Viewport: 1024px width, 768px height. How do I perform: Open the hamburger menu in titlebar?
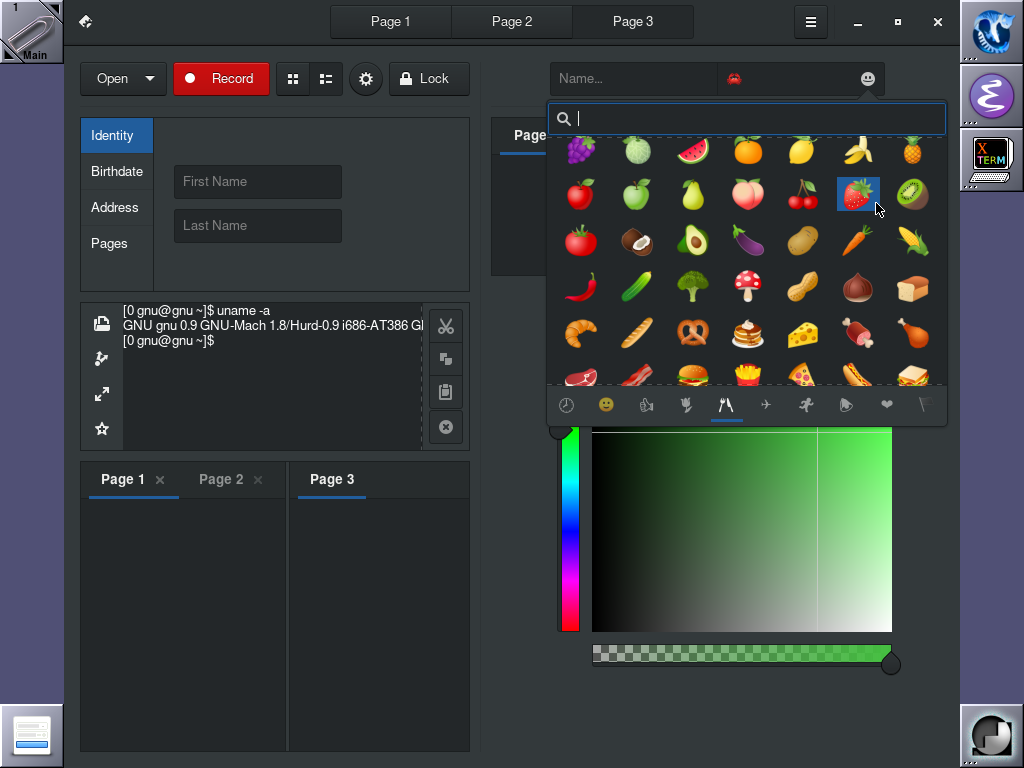(x=810, y=22)
